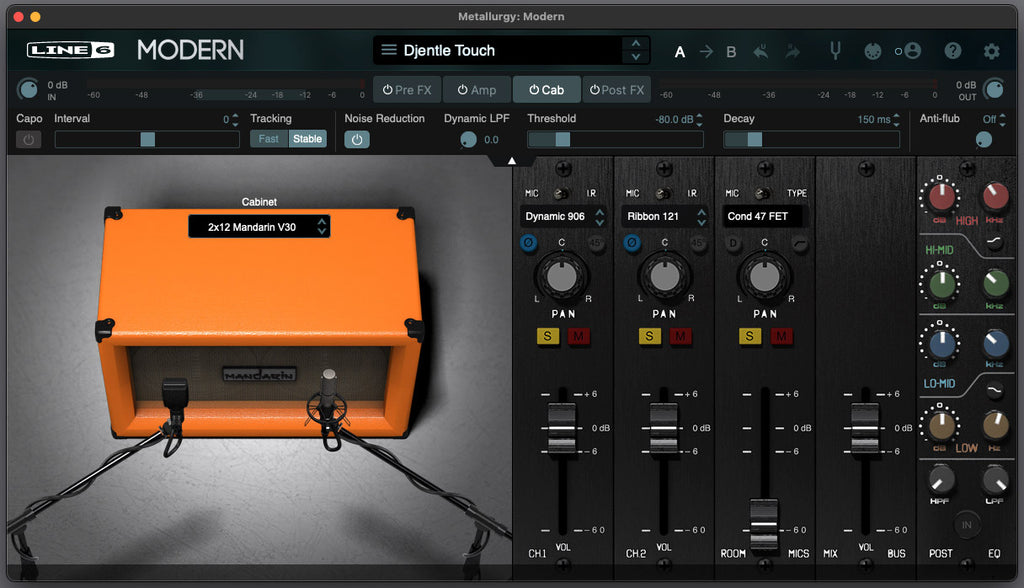Click the Line 6 logo
Image resolution: width=1024 pixels, height=588 pixels.
point(71,50)
